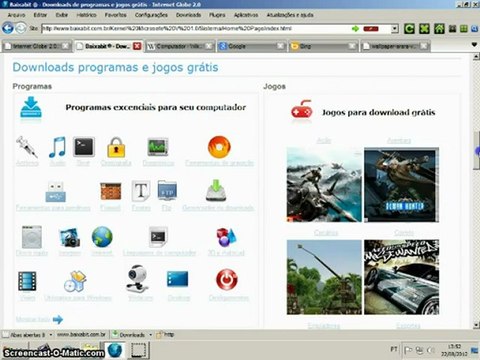Click the browser forward arrow button
This screenshot has width=480, height=360.
click(x=21, y=28)
